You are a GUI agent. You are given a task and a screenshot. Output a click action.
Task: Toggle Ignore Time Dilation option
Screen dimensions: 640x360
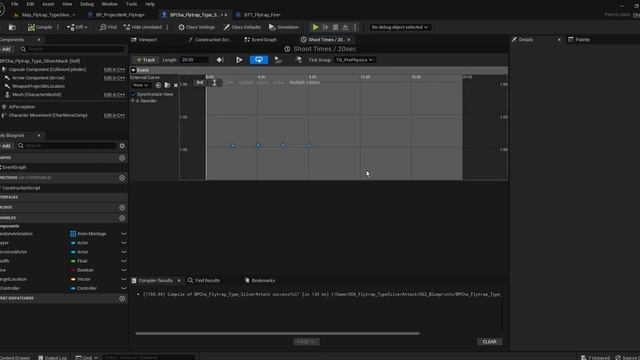click(x=298, y=60)
